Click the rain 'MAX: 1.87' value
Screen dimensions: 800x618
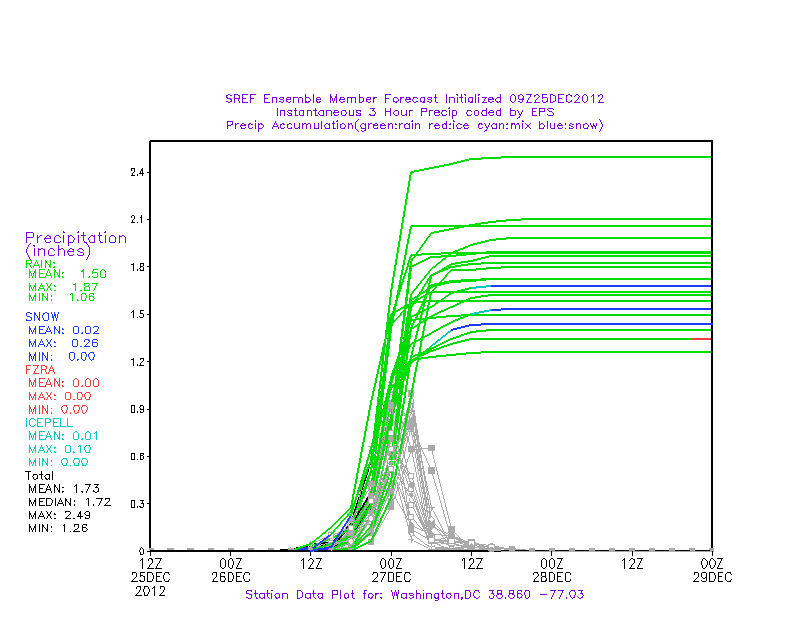[x=63, y=287]
